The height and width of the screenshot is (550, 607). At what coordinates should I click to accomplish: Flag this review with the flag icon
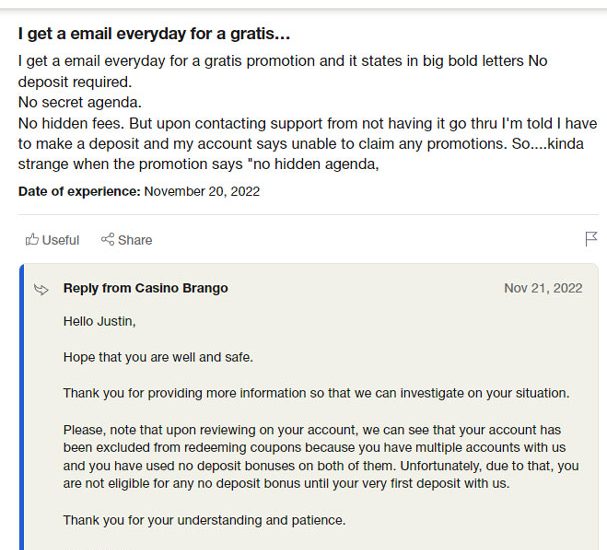click(591, 239)
